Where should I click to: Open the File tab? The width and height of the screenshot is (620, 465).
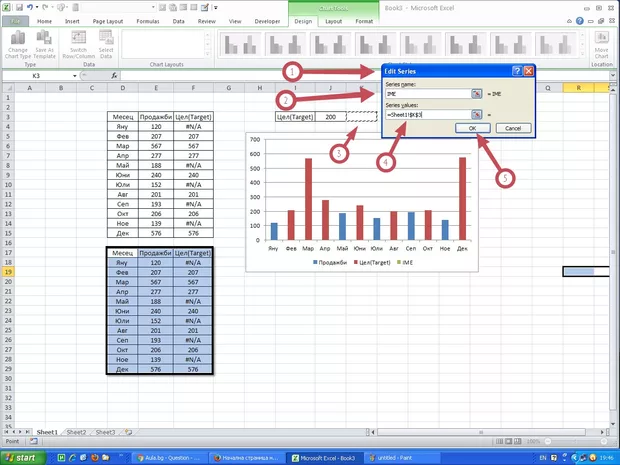15,21
